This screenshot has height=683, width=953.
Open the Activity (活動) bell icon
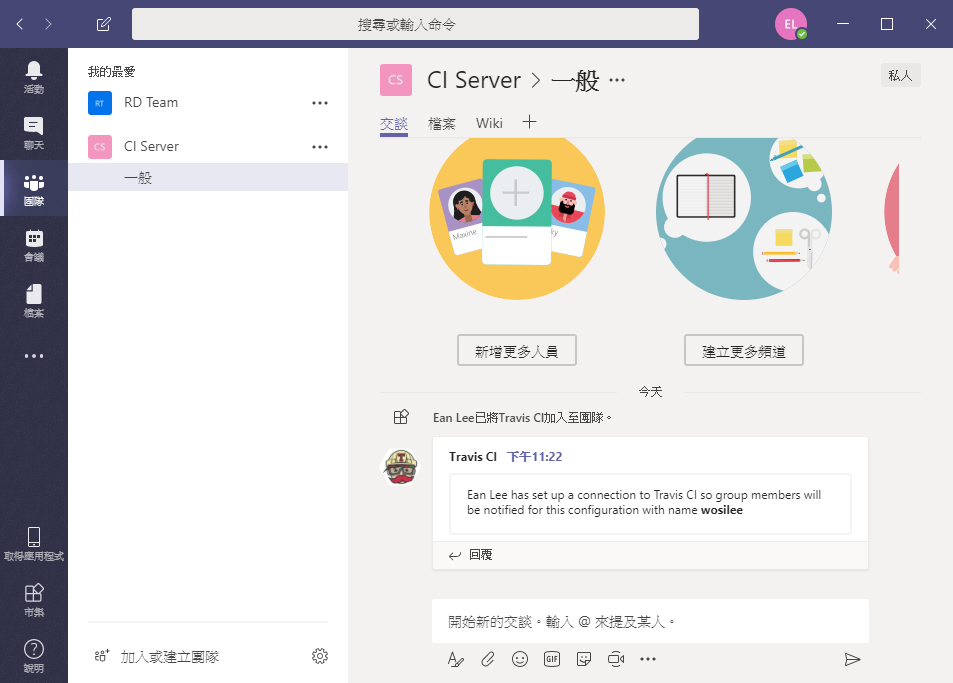tap(33, 77)
